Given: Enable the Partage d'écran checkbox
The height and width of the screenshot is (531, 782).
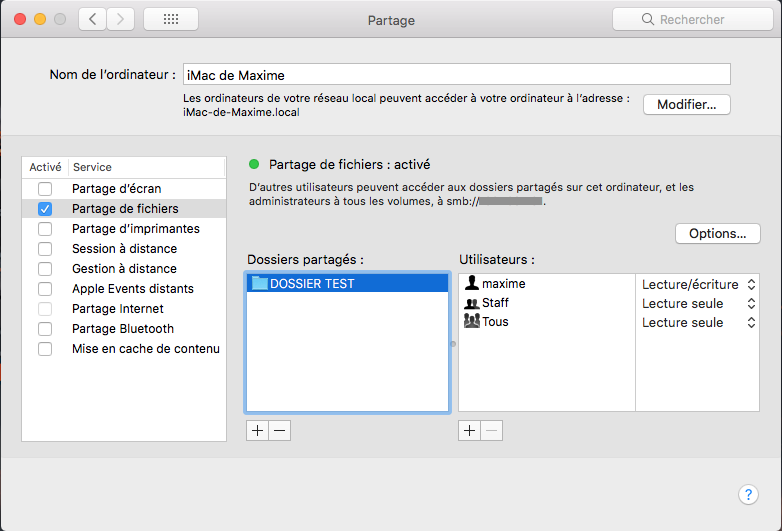Looking at the screenshot, I should coord(45,189).
